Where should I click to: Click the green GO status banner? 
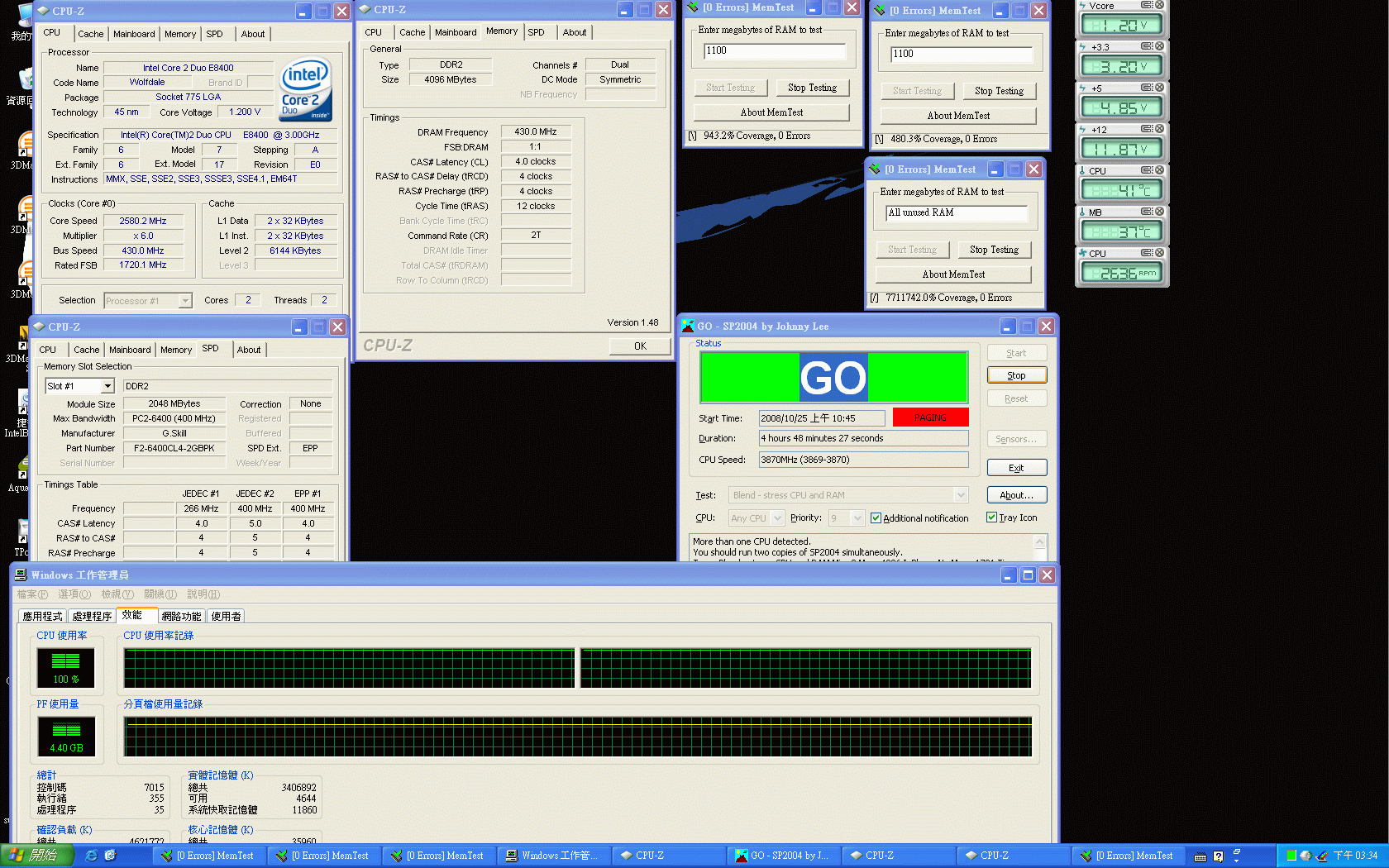834,378
